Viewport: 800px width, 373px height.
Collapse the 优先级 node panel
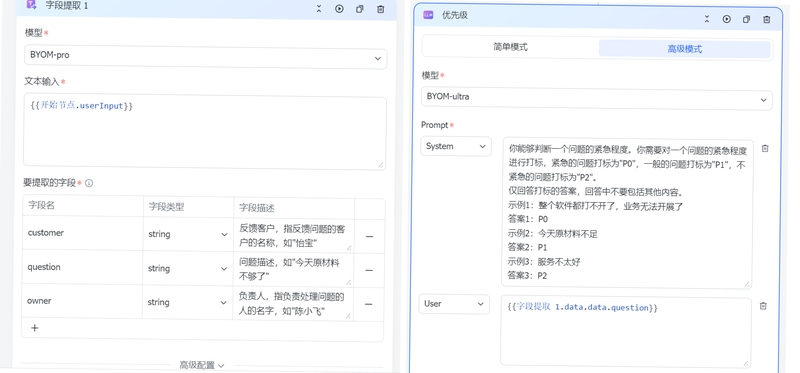(x=707, y=19)
